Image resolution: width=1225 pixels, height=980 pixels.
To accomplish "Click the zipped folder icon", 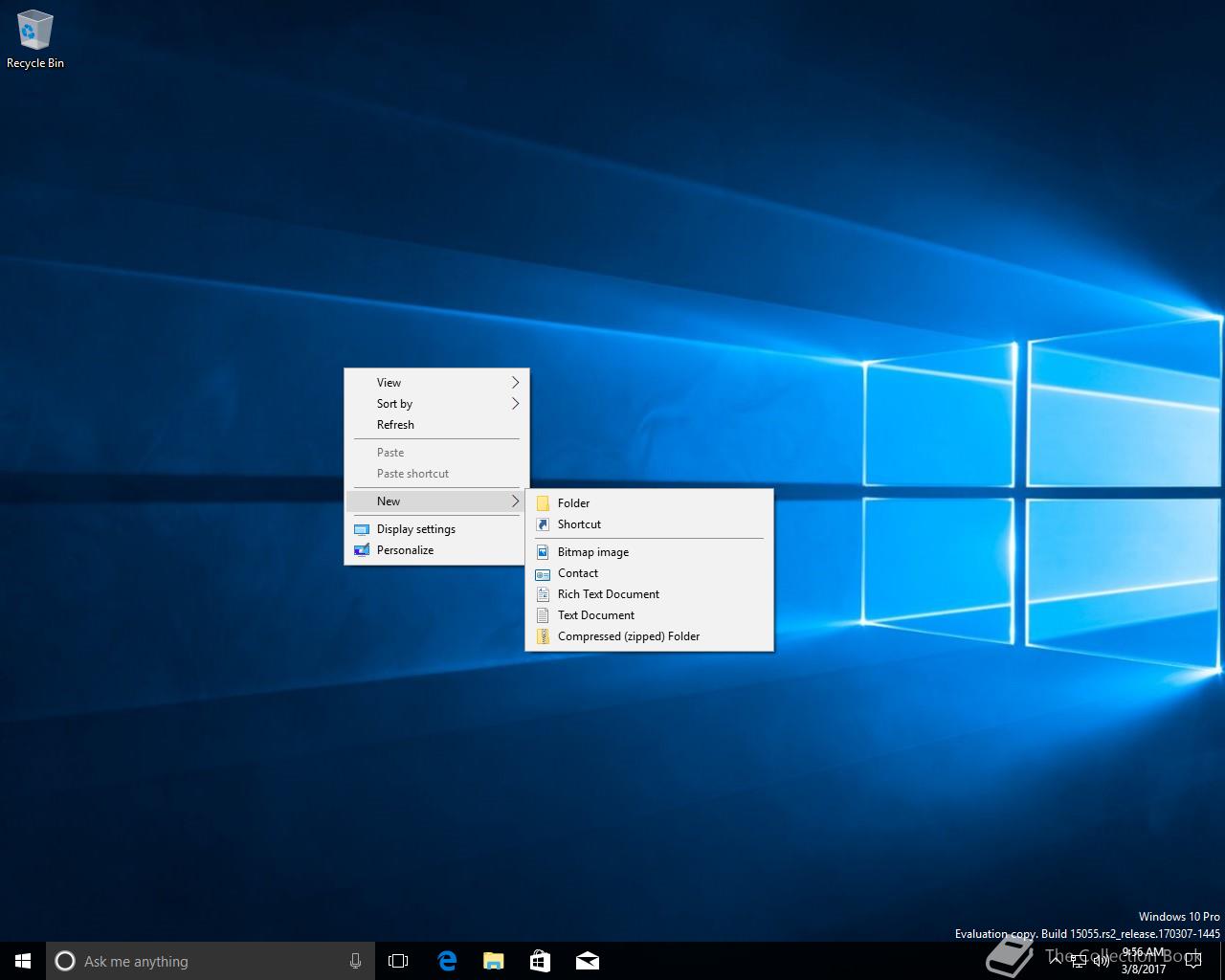I will tap(543, 635).
